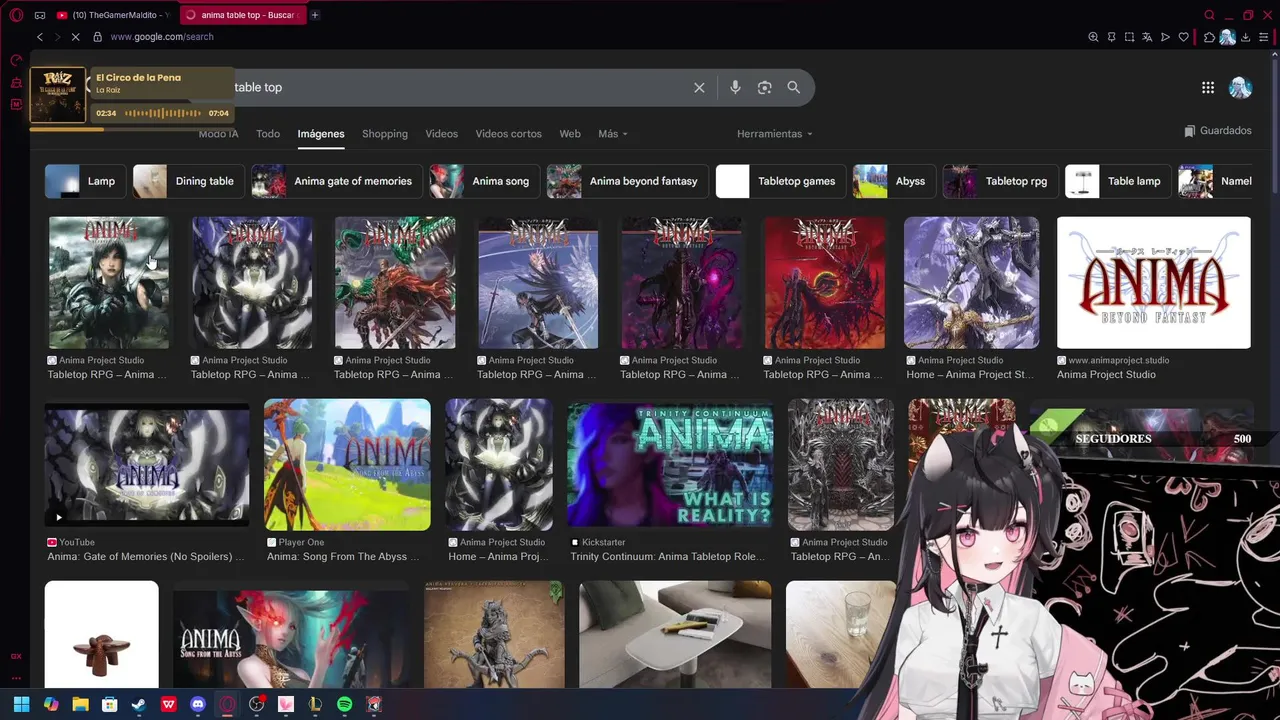Open OBS Studio from the taskbar
Screen dimensions: 1280x720
[x=256, y=704]
